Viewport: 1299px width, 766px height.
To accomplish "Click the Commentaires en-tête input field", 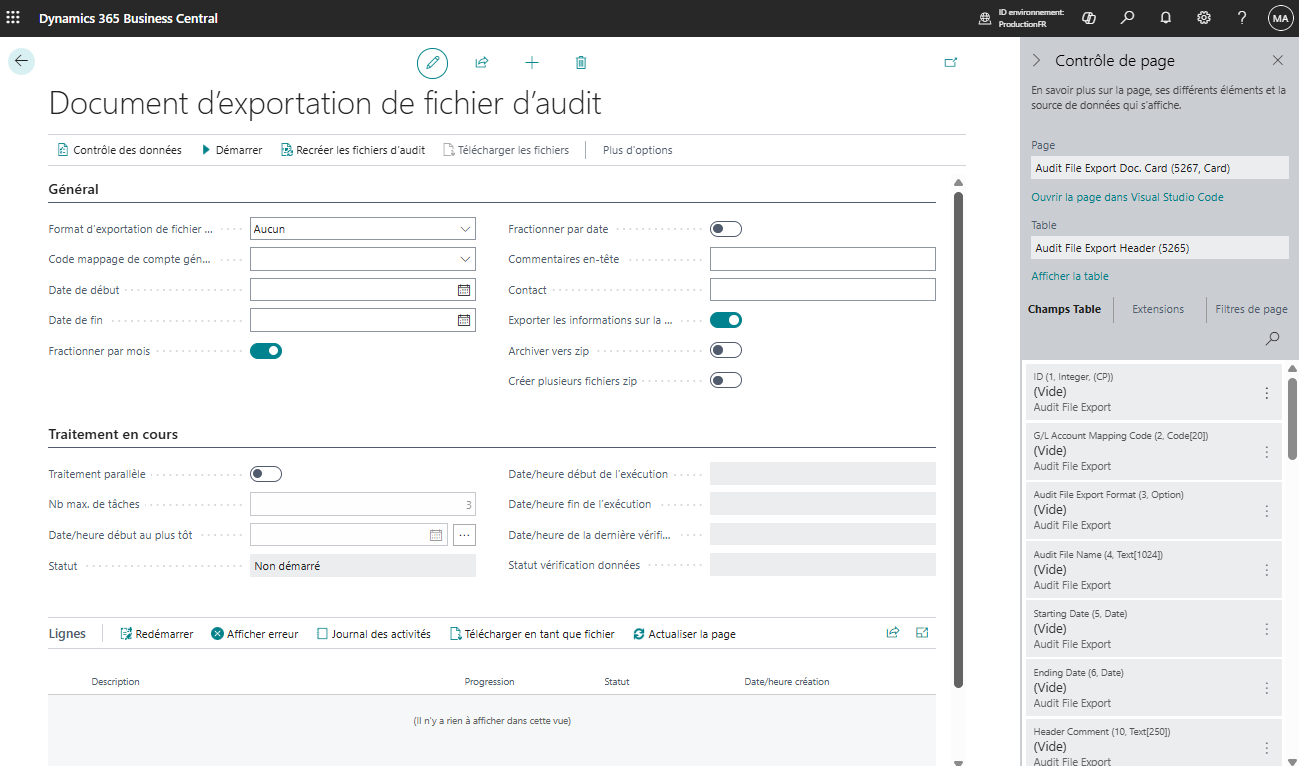I will 823,259.
